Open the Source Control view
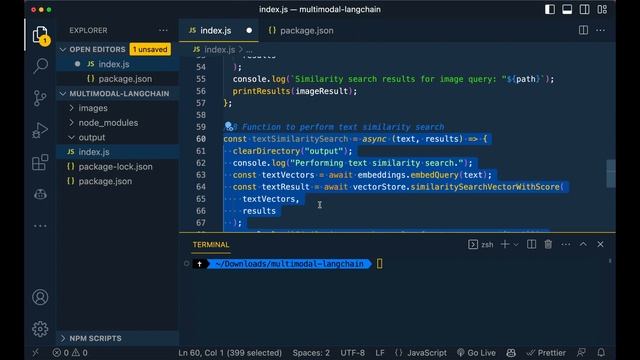The image size is (640, 360). (40, 98)
